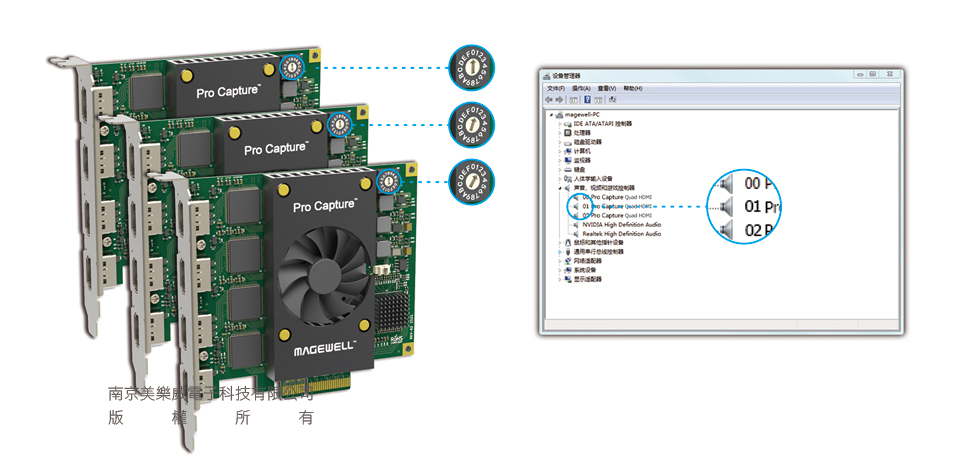Image resolution: width=960 pixels, height=473 pixels.
Task: Select NVIDIA High Definition Audio device
Action: point(621,225)
